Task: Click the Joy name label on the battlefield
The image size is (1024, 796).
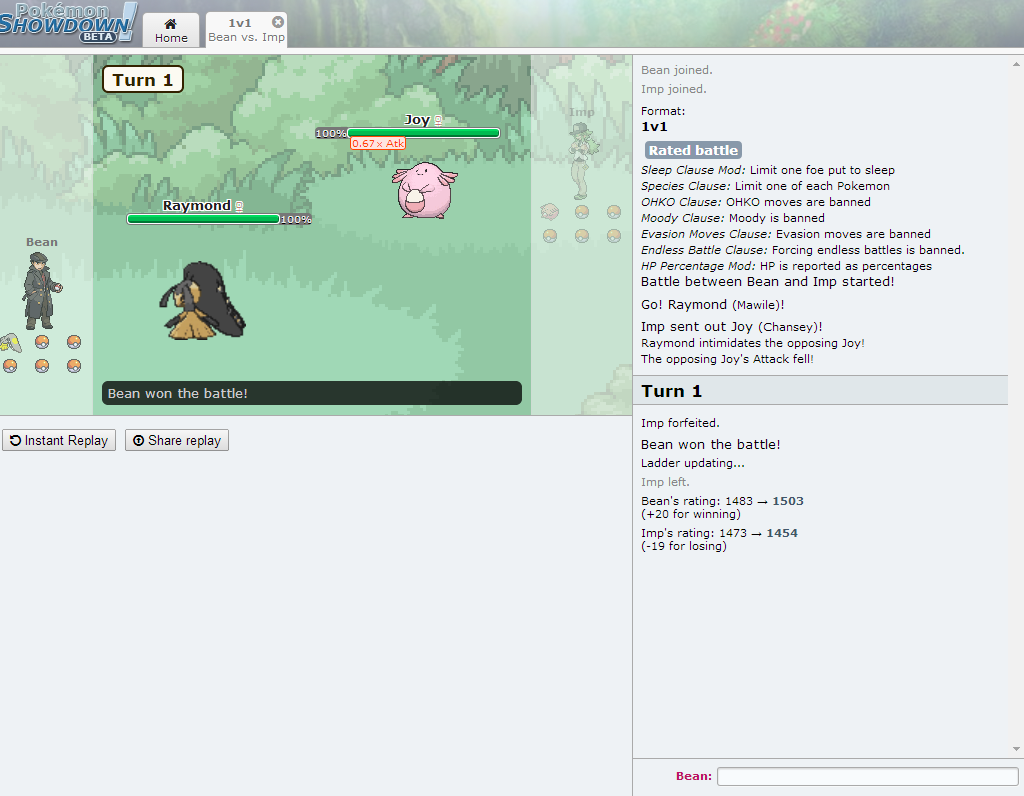Action: click(x=417, y=119)
